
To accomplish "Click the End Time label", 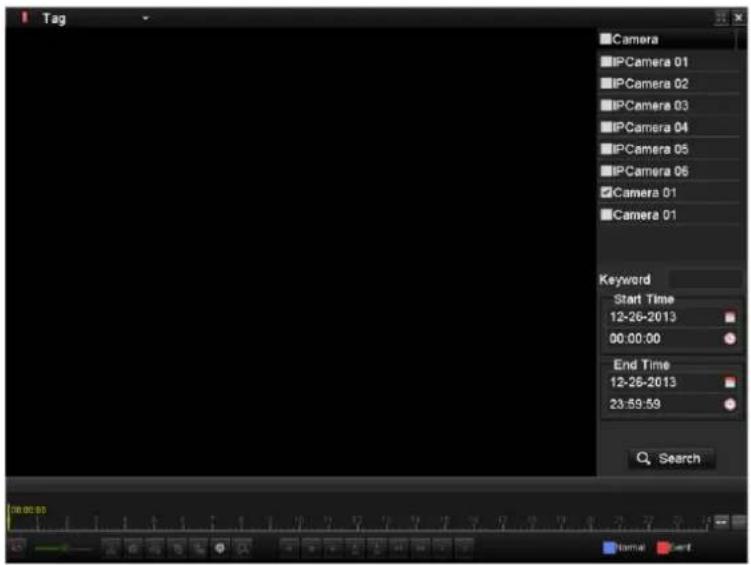I will [x=641, y=365].
